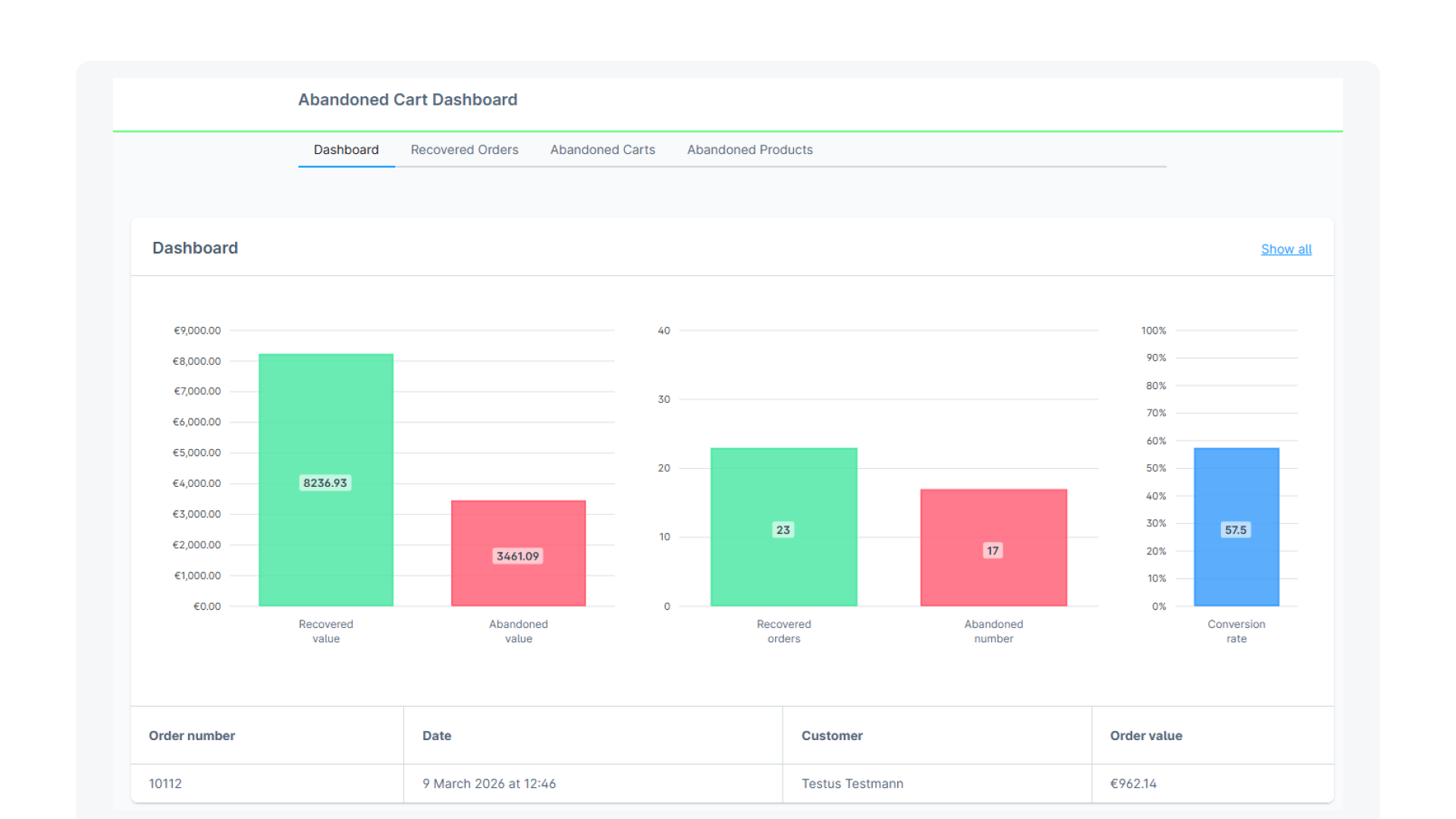Click the Order value column header
Viewport: 1456px width, 819px height.
pyautogui.click(x=1146, y=736)
